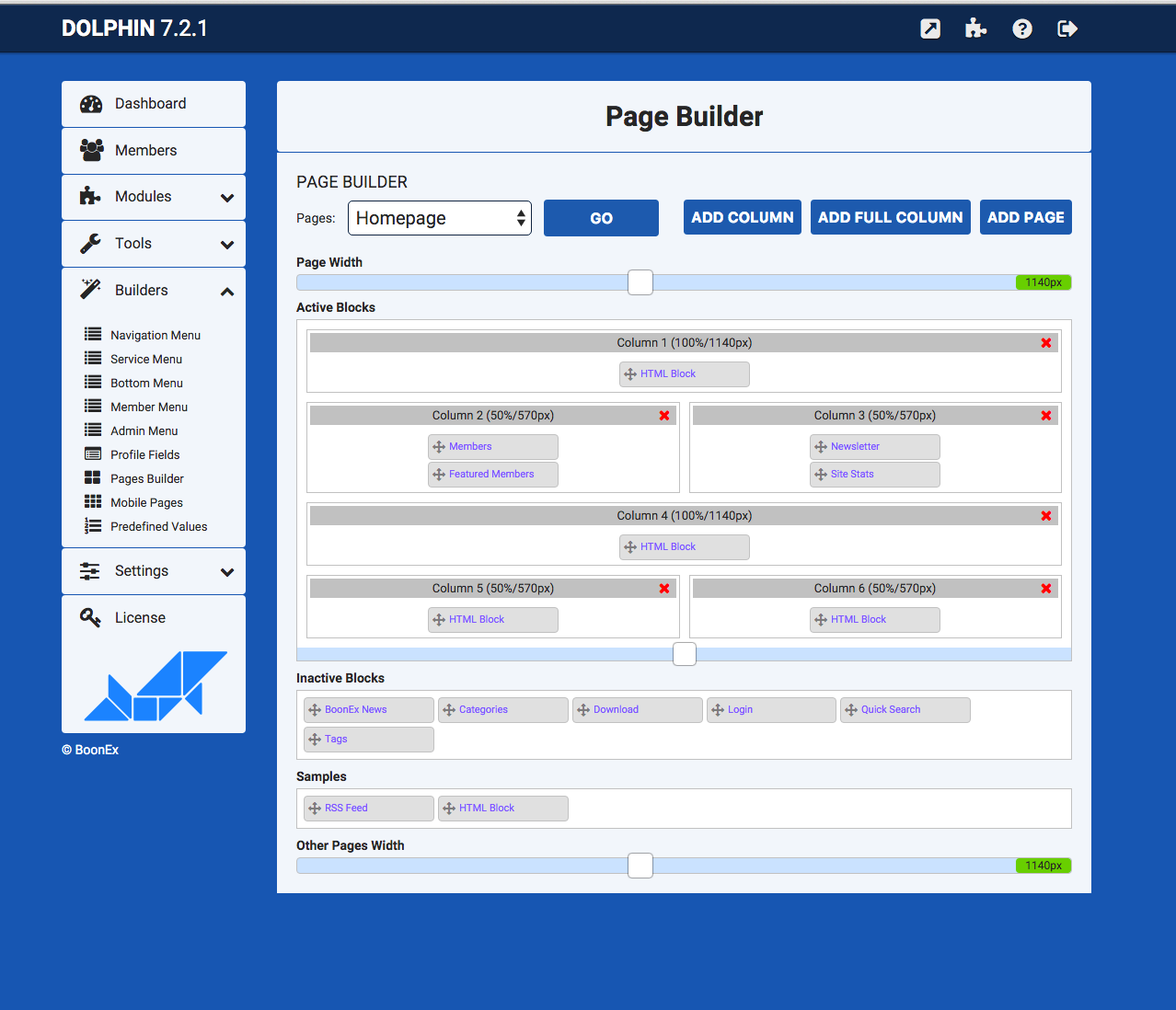This screenshot has width=1176, height=1010.
Task: Click the BoonEx logo in sidebar
Action: point(155,685)
